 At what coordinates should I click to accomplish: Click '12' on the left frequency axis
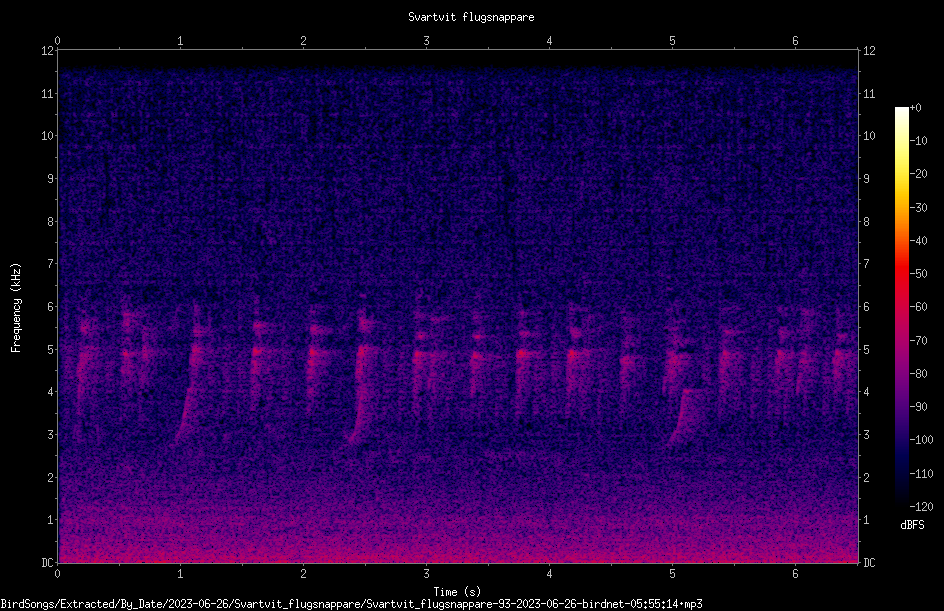47,51
